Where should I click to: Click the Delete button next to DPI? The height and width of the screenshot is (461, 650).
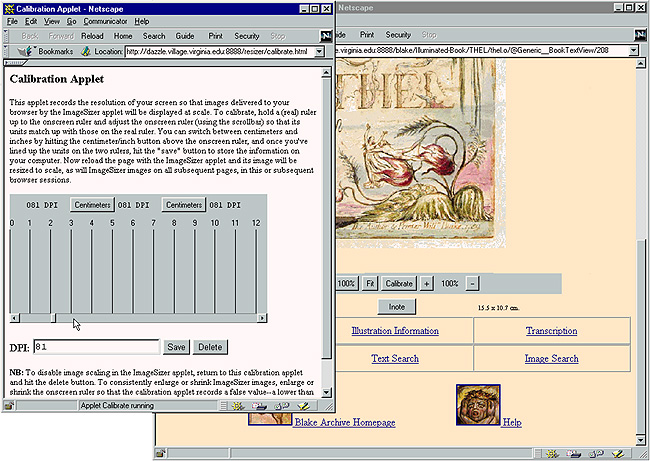point(210,347)
